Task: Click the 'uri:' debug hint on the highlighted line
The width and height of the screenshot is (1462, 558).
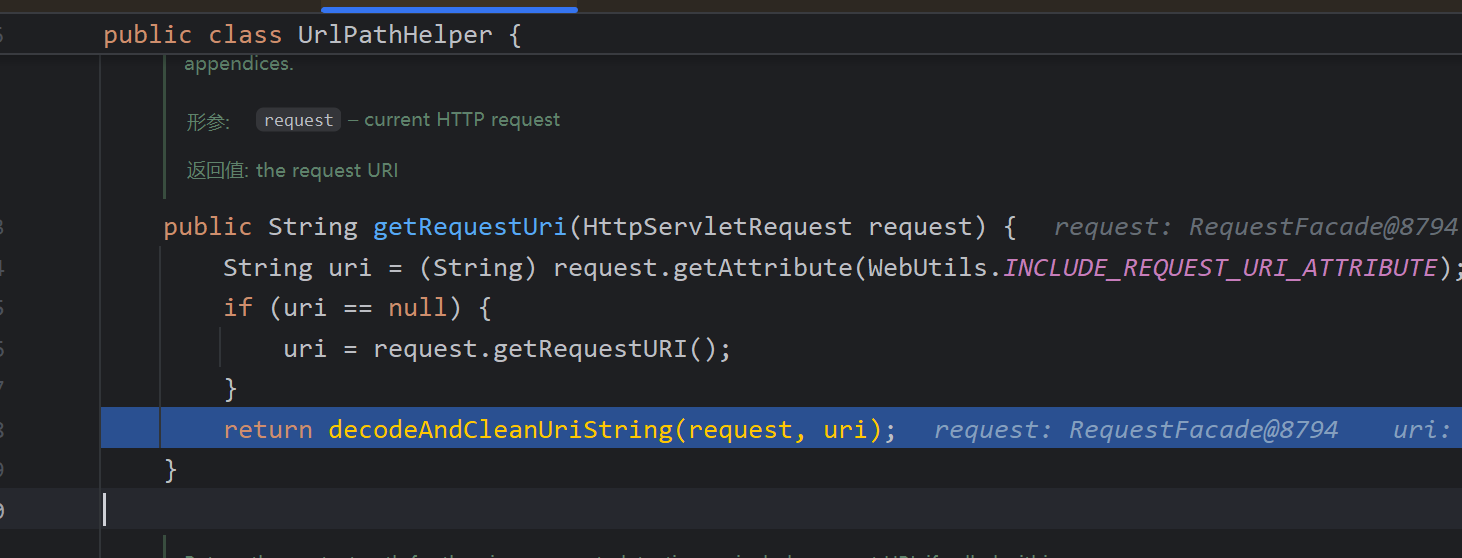Action: point(1422,430)
